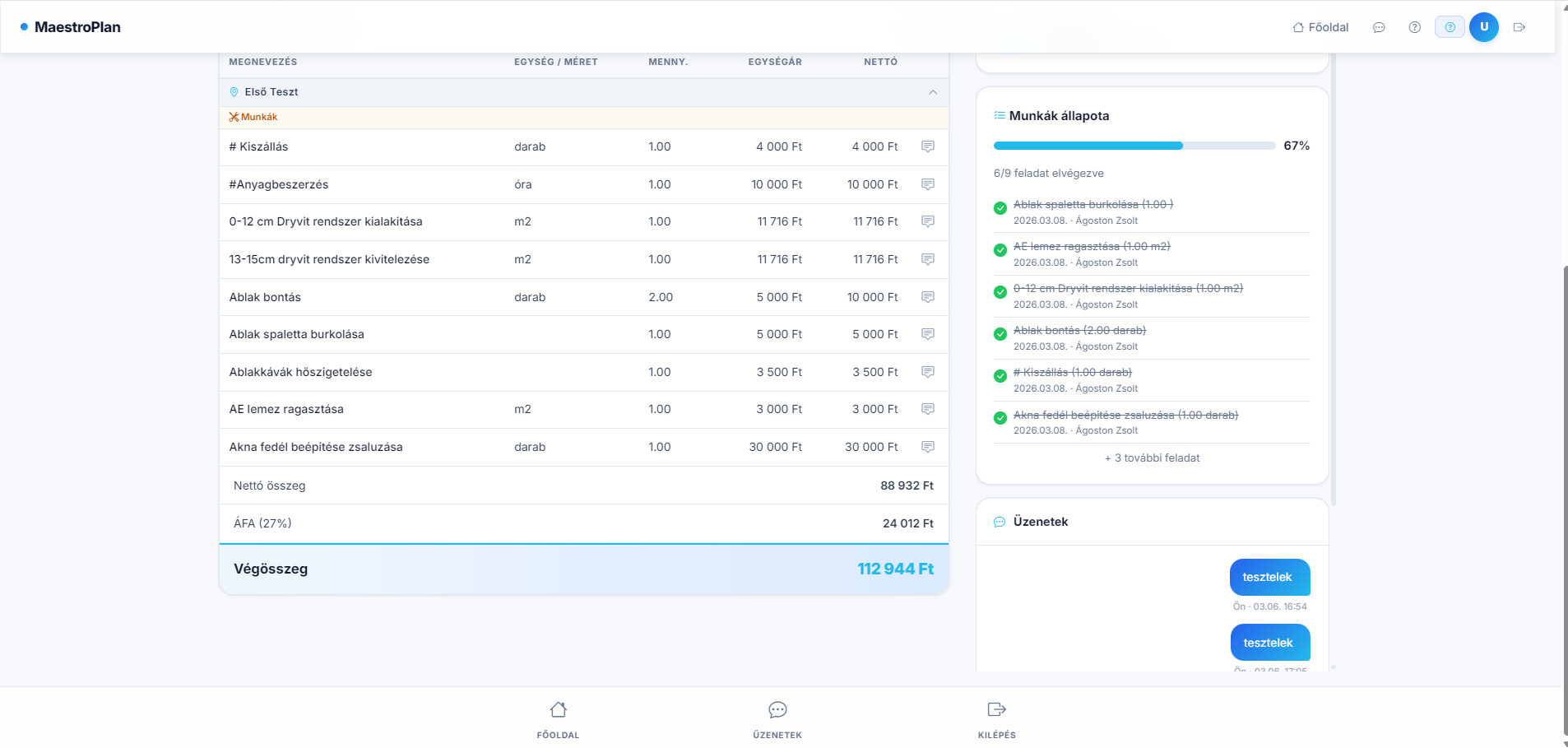Click comment icon on AE lemez ragasztása row
1568x748 pixels.
(x=927, y=409)
